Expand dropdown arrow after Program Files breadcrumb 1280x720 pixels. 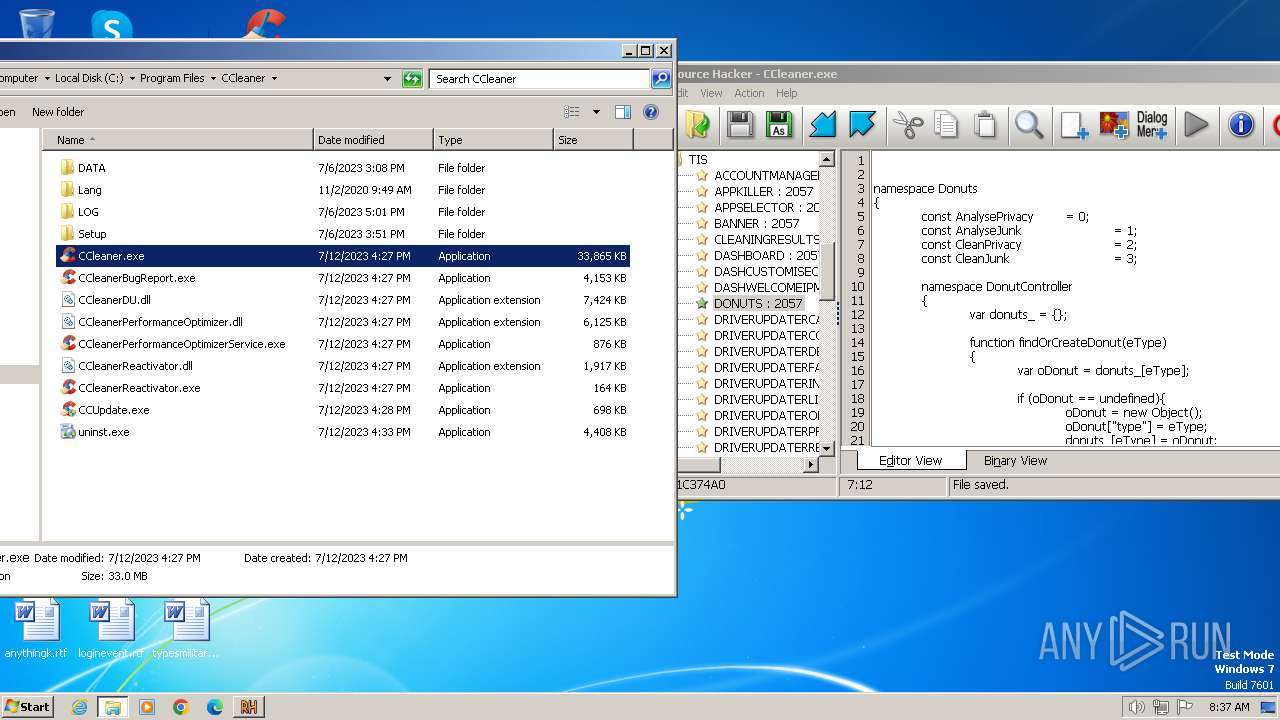tap(212, 78)
